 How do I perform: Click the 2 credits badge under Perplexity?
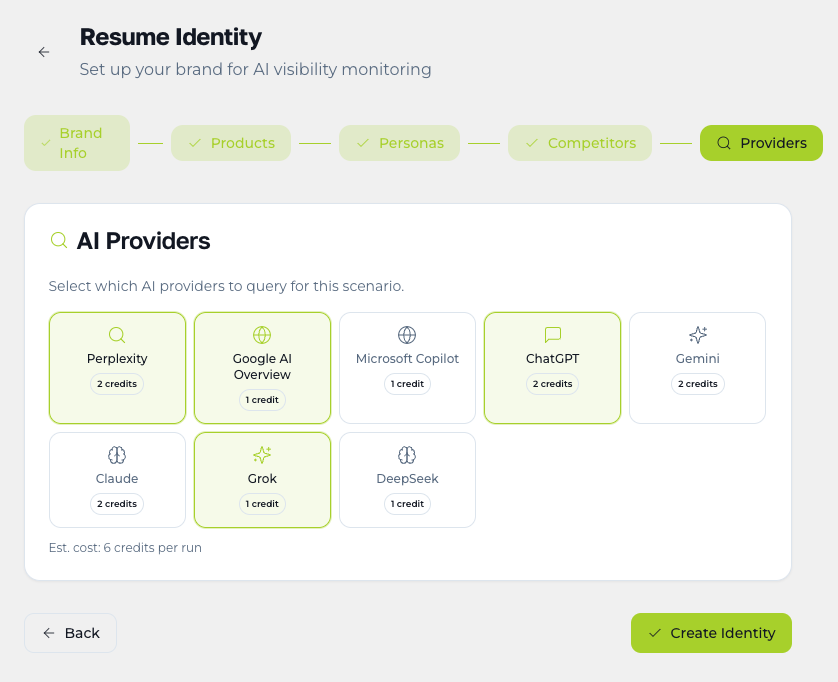[x=117, y=384]
